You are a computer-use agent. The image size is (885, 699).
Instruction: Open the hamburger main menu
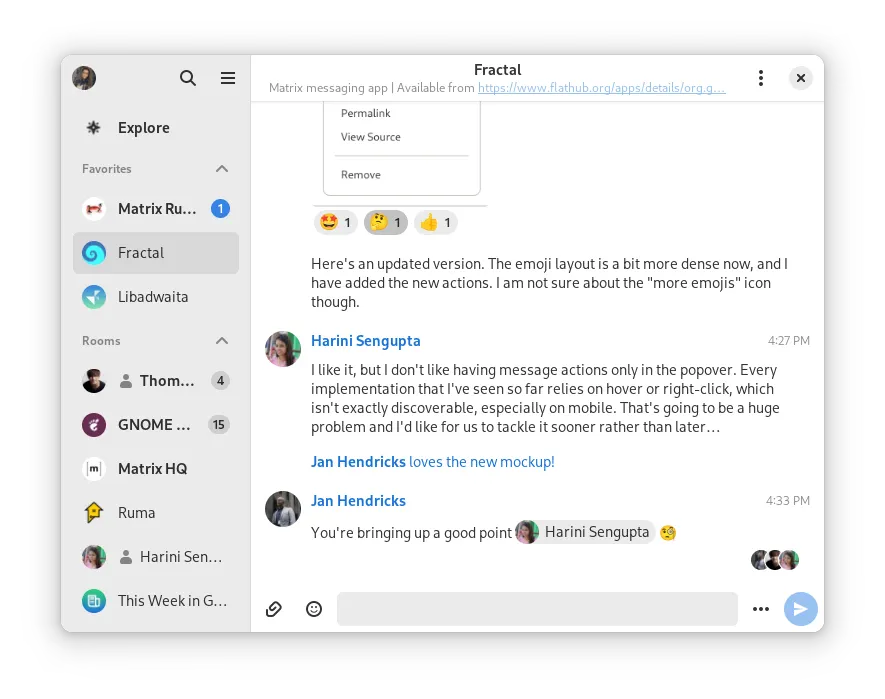[x=228, y=78]
